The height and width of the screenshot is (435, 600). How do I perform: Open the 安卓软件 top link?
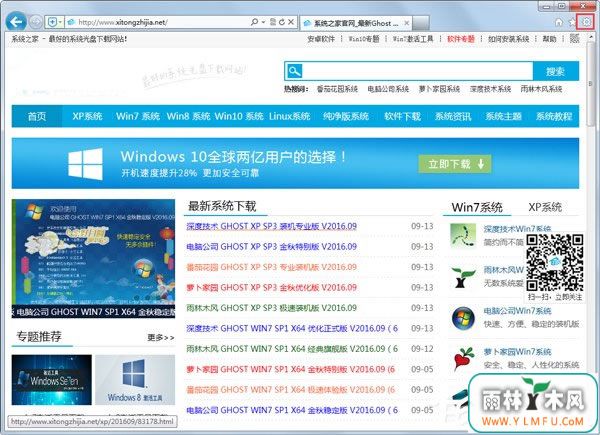tap(321, 39)
